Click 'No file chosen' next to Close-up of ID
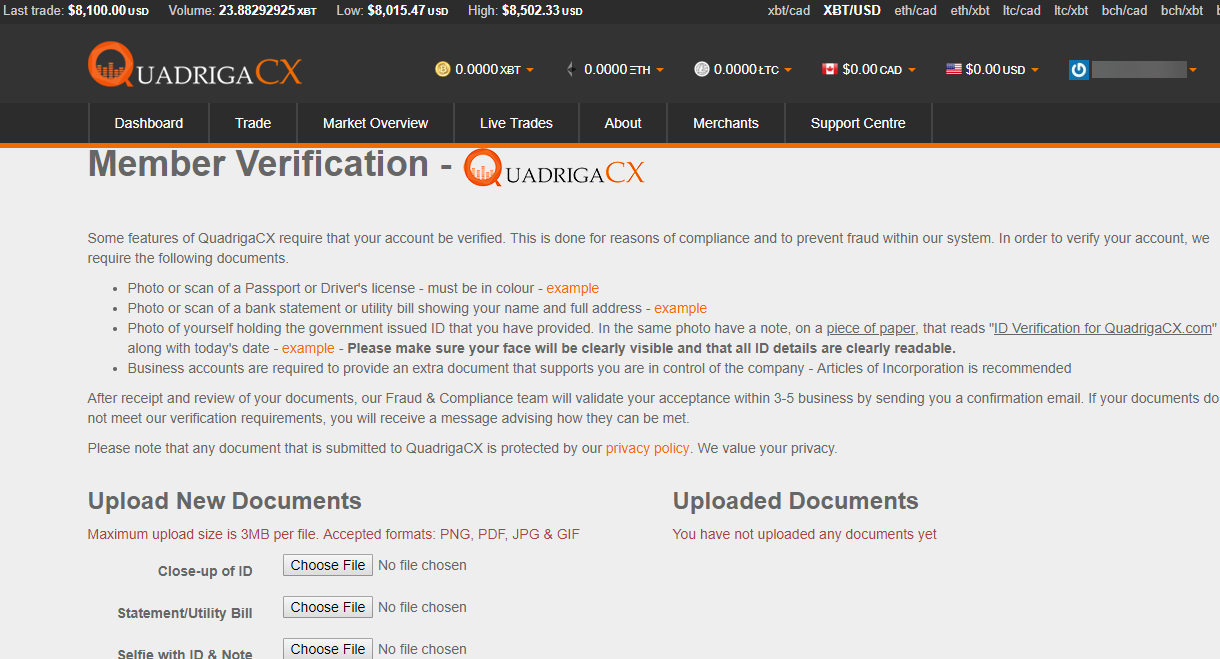The width and height of the screenshot is (1220, 659). (422, 565)
